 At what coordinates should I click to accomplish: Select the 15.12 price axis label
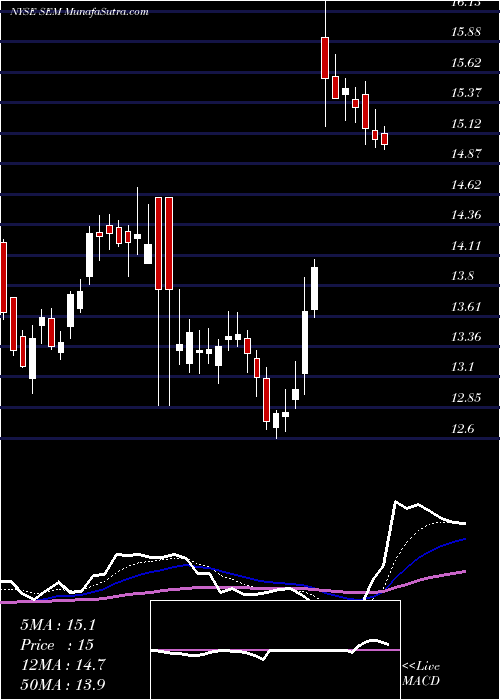point(466,123)
